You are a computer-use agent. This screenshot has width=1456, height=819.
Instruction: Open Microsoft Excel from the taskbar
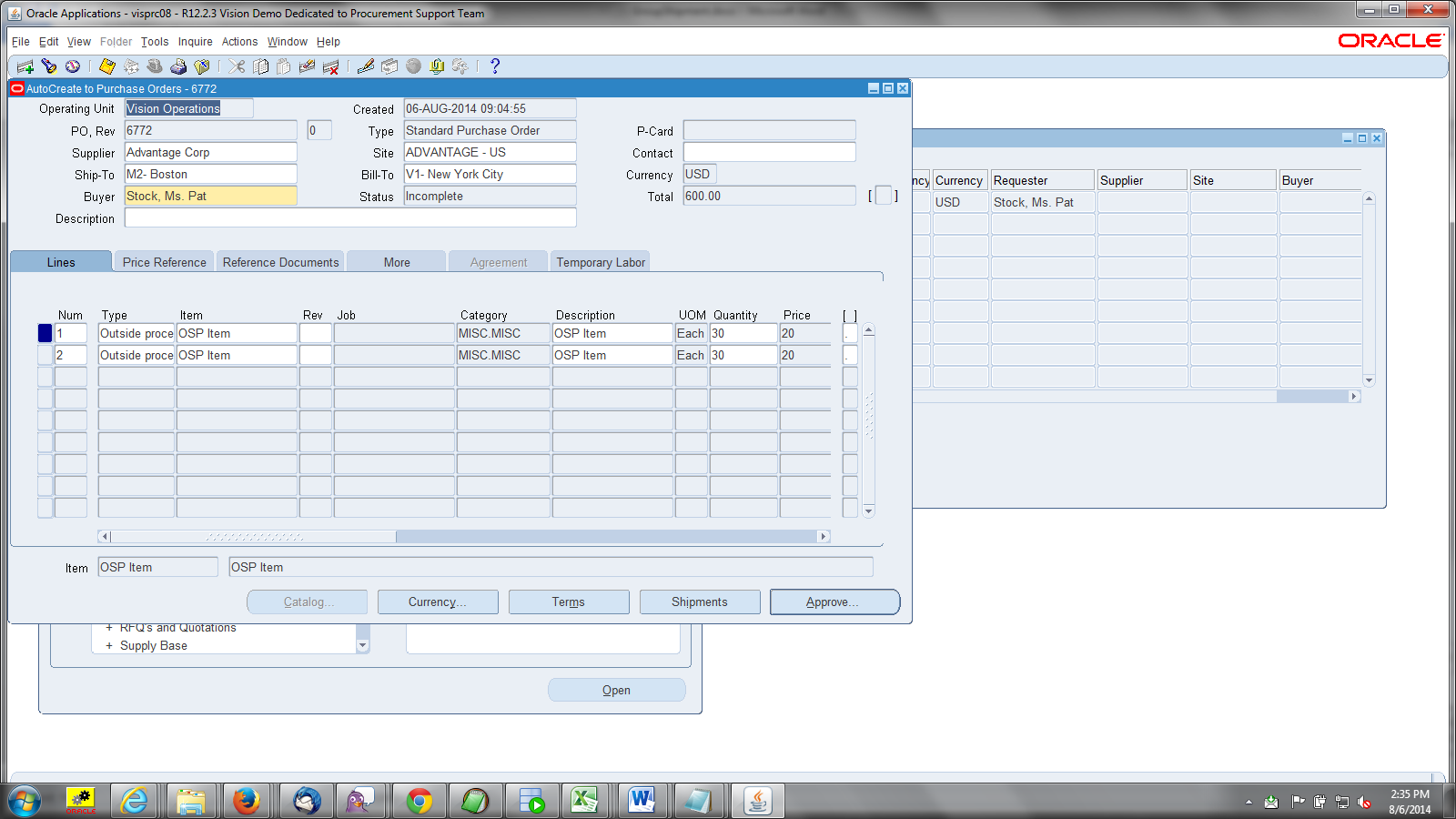click(584, 801)
